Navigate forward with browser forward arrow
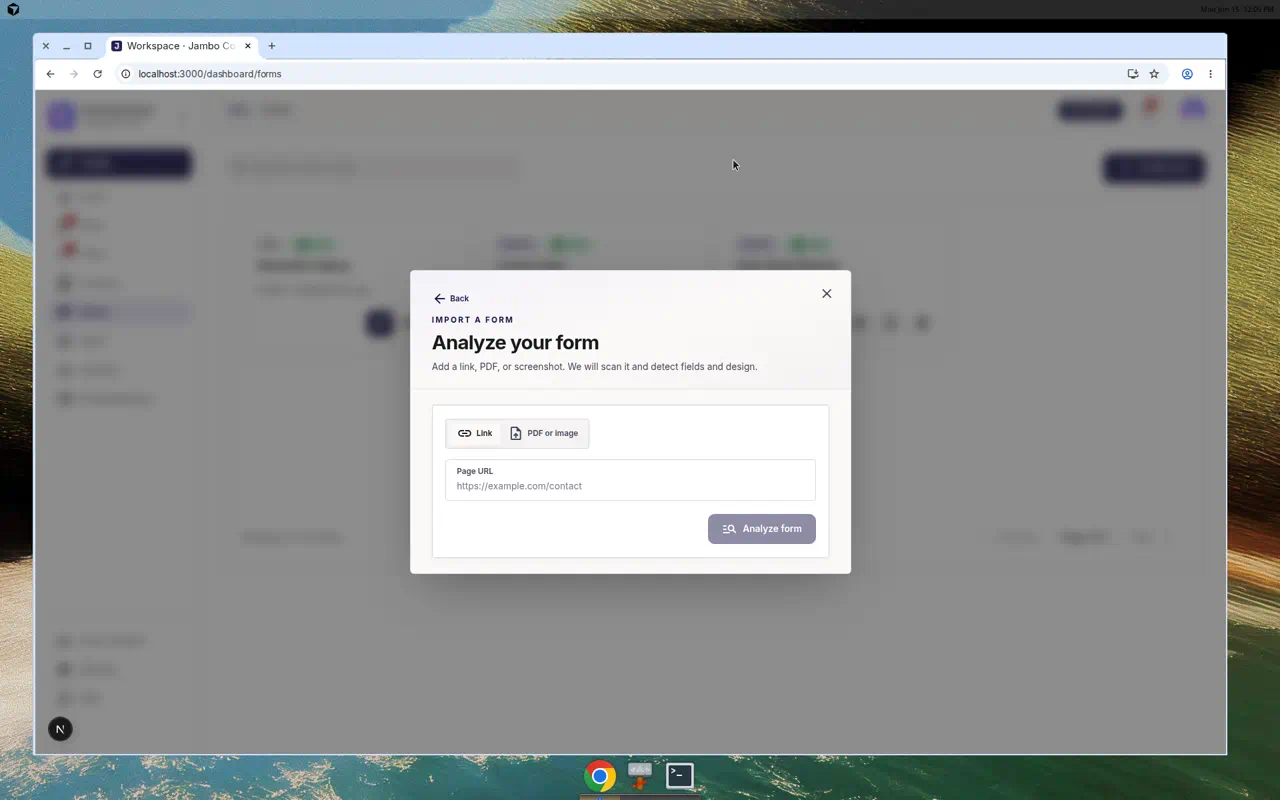This screenshot has width=1280, height=800. click(74, 74)
